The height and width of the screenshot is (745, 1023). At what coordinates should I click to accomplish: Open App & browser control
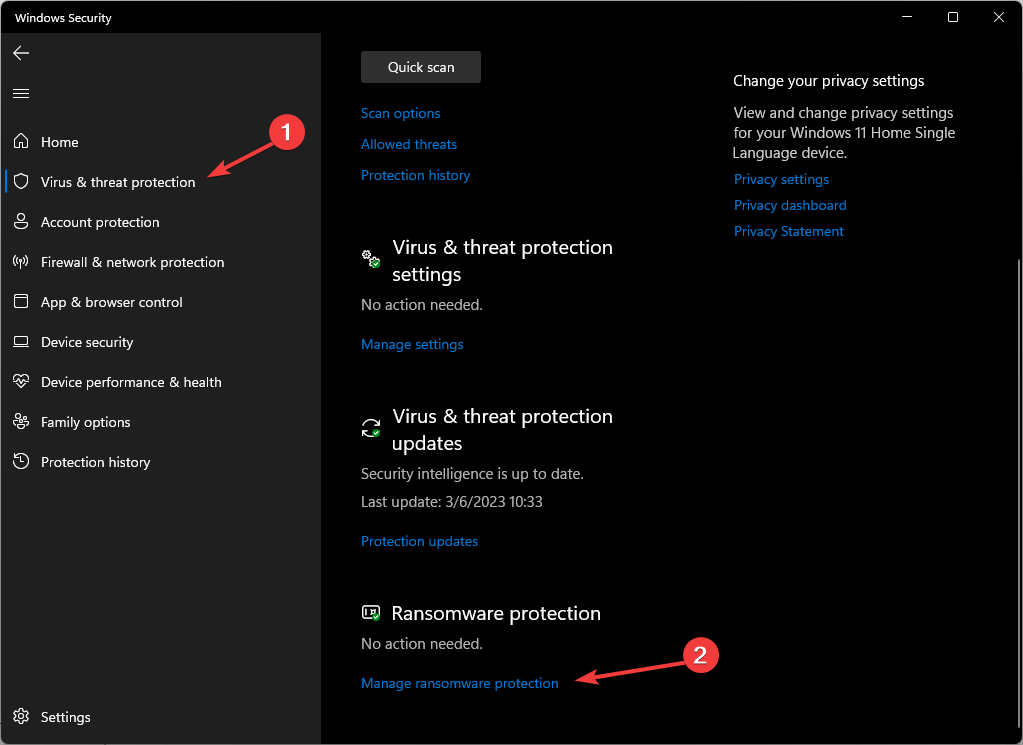coord(111,301)
